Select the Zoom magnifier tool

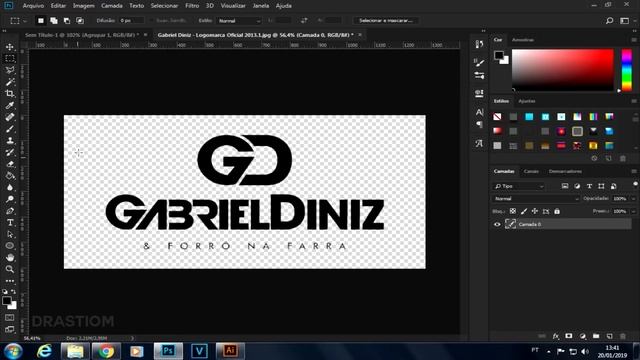point(10,269)
